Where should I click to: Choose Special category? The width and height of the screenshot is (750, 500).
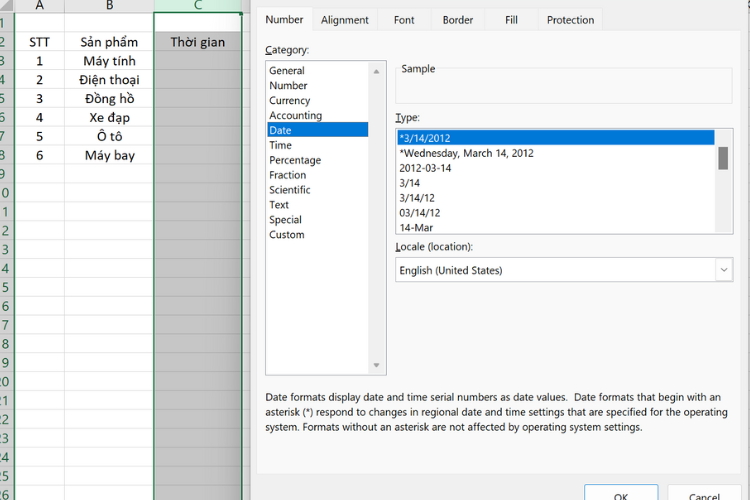pyautogui.click(x=318, y=220)
